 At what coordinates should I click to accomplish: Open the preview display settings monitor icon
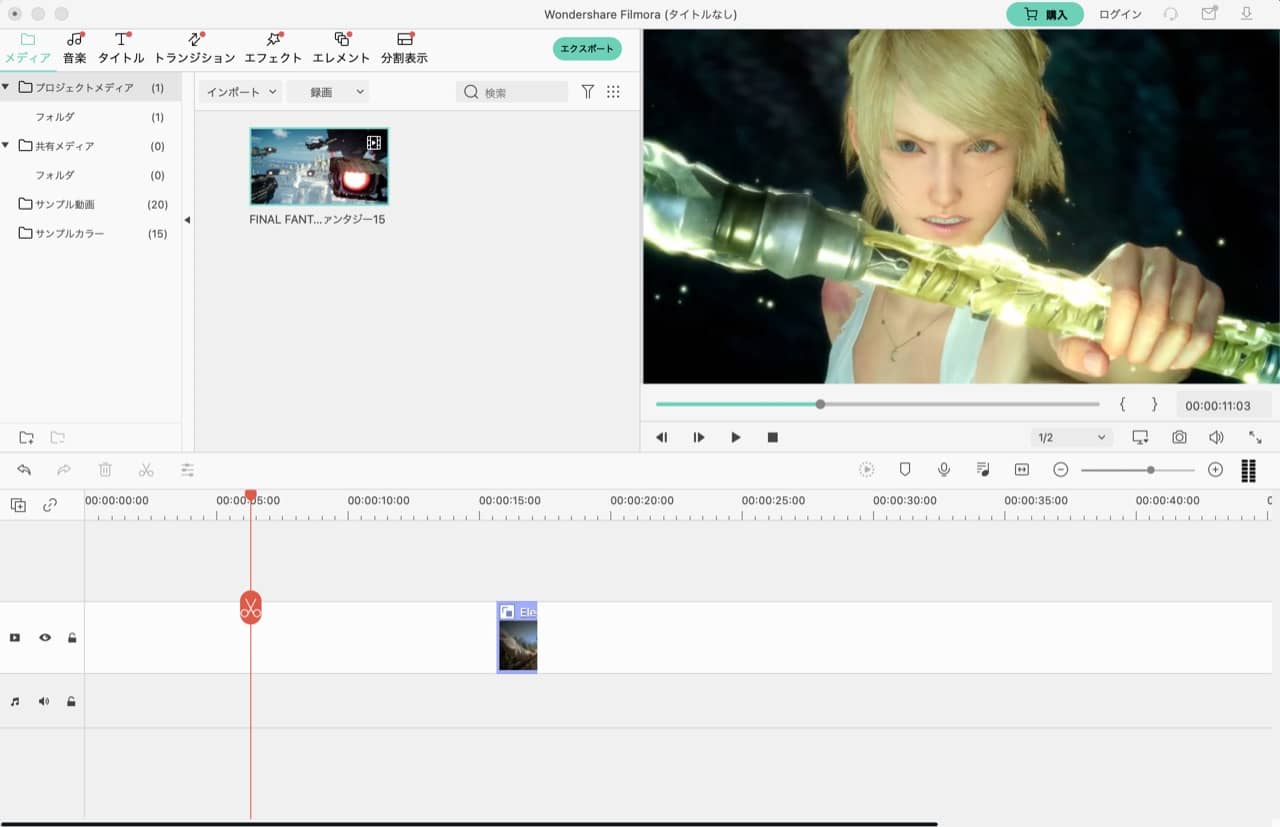pos(1140,437)
